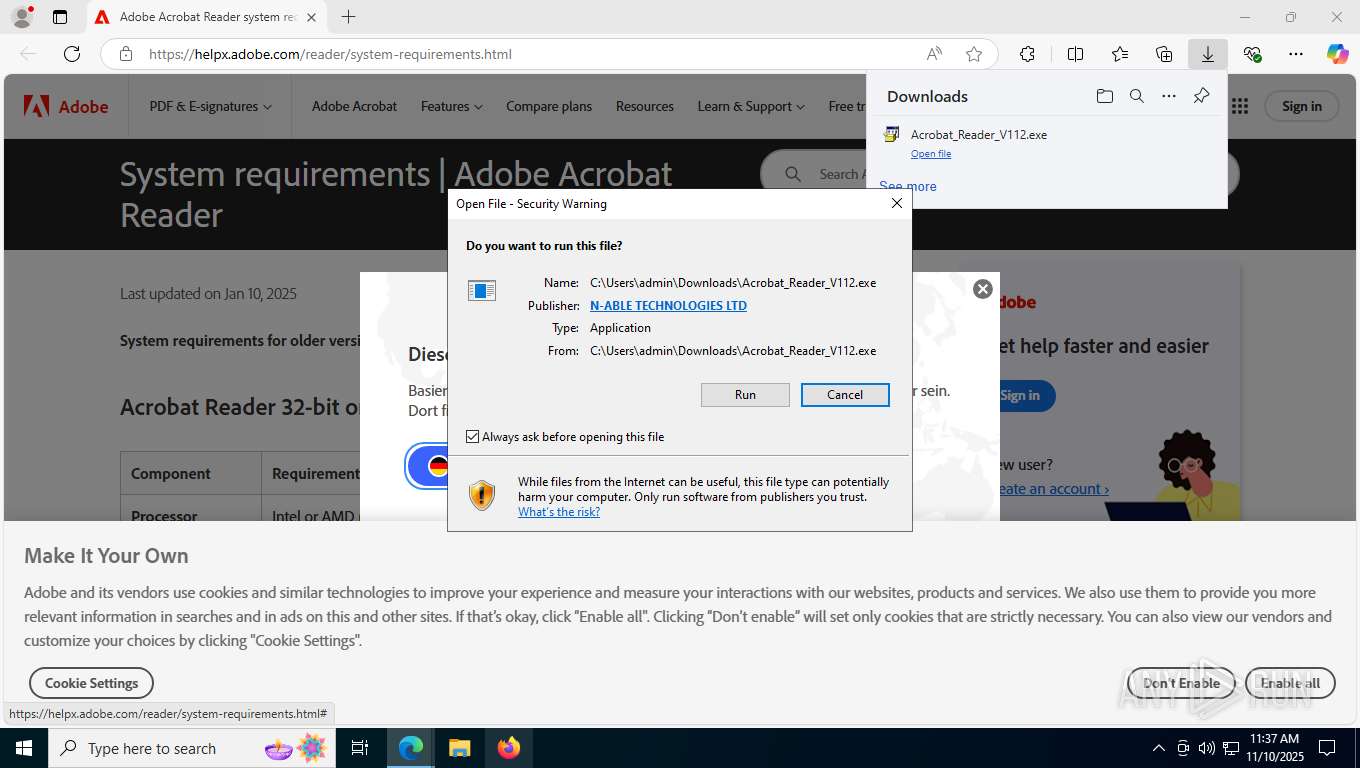Add this page to favorites star

tap(974, 54)
